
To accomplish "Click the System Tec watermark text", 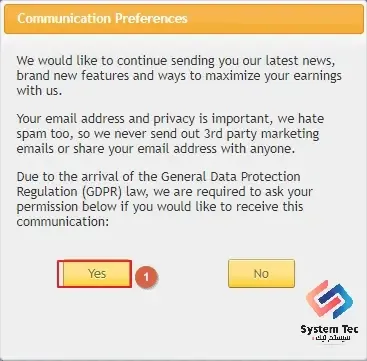I will pyautogui.click(x=329, y=330).
